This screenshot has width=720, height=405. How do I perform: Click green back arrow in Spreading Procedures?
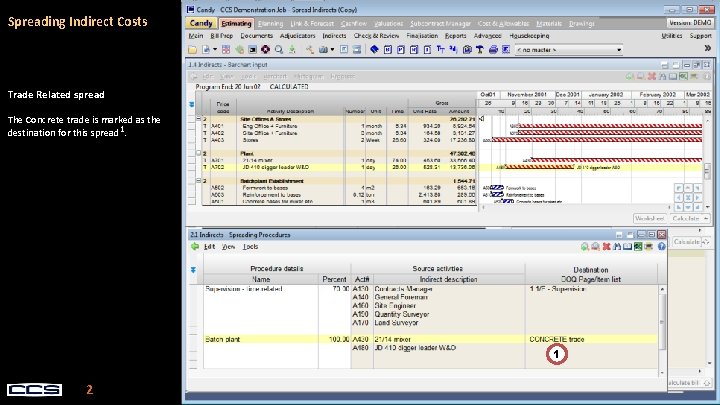[195, 247]
